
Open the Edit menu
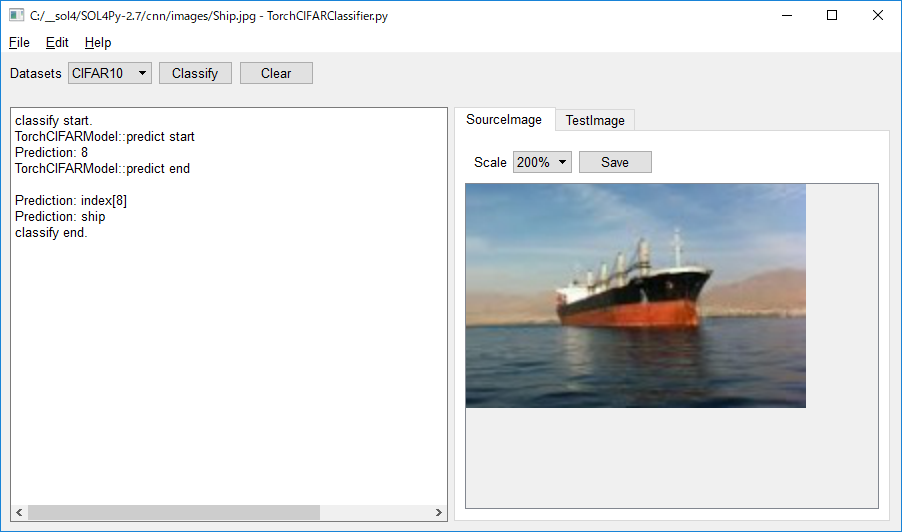point(57,43)
